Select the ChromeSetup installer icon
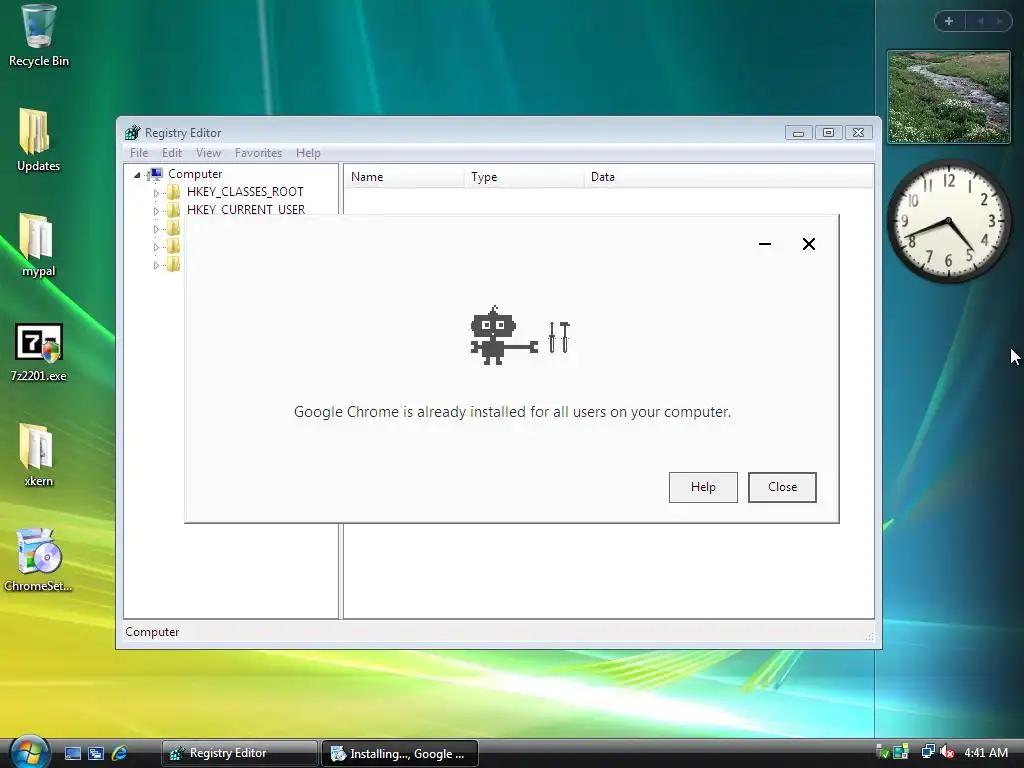This screenshot has height=768, width=1024. point(38,560)
